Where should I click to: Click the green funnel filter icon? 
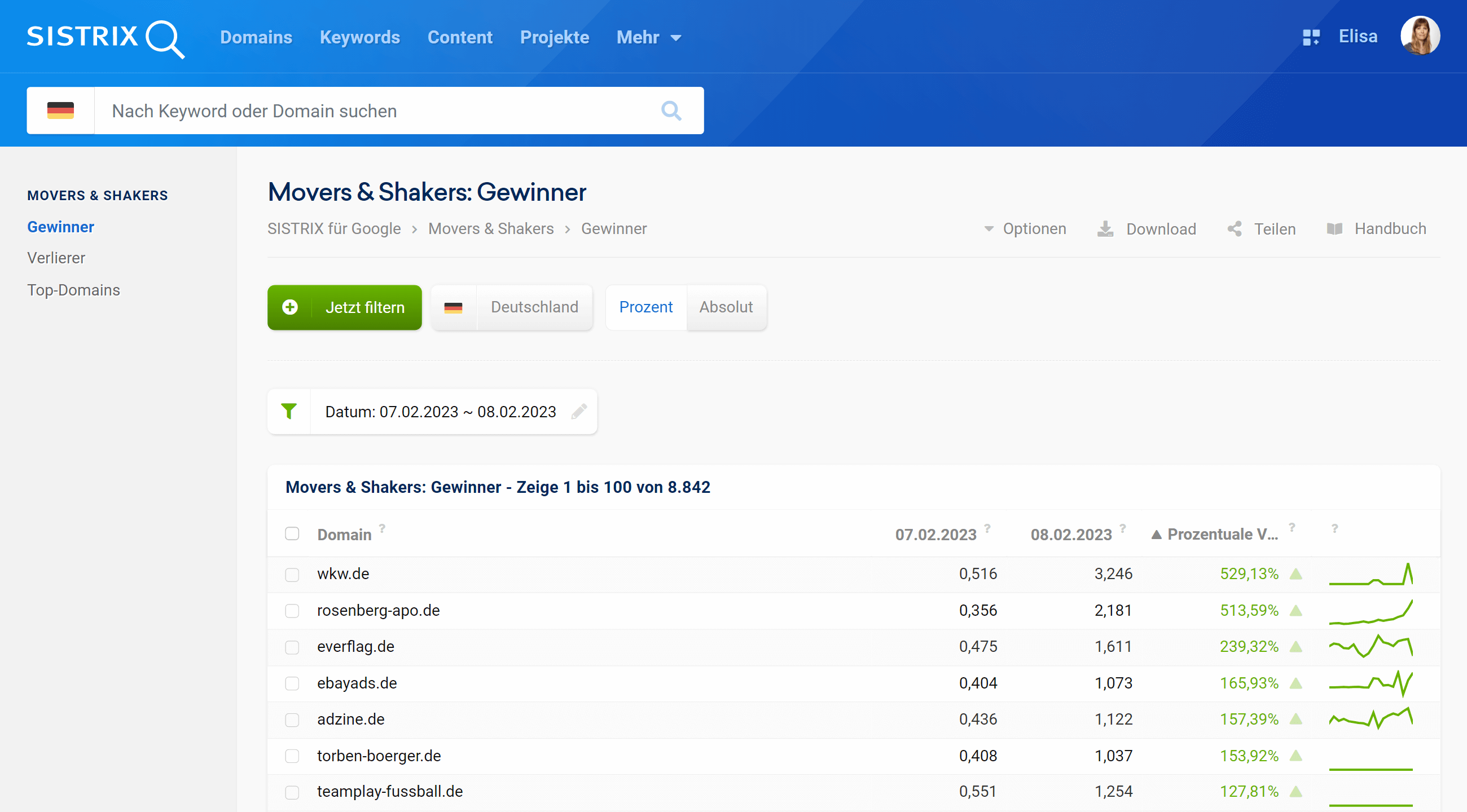pyautogui.click(x=289, y=411)
